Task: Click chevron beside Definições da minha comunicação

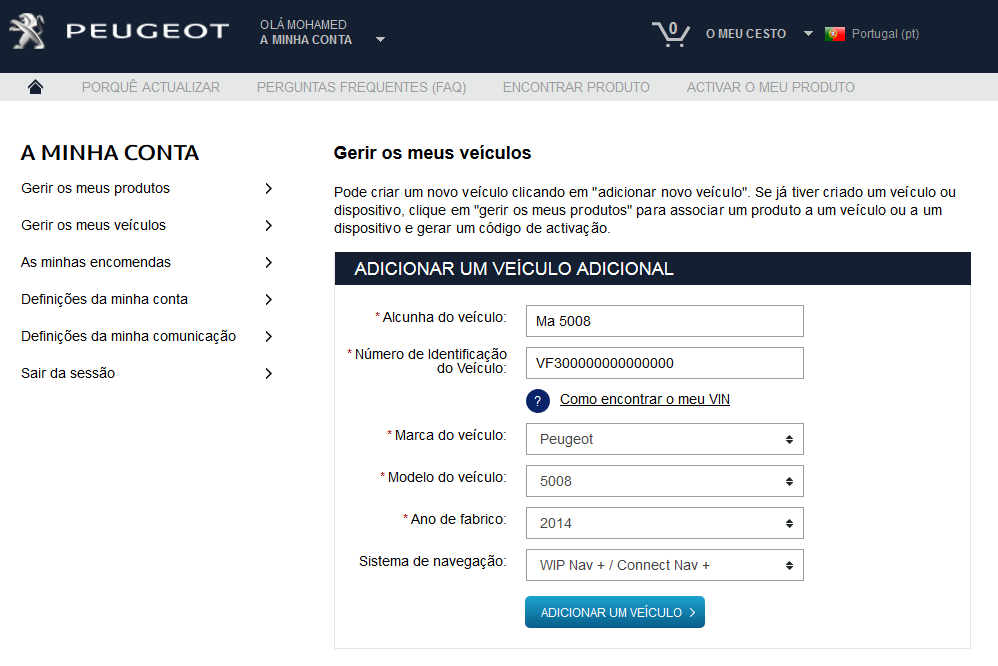Action: tap(269, 336)
